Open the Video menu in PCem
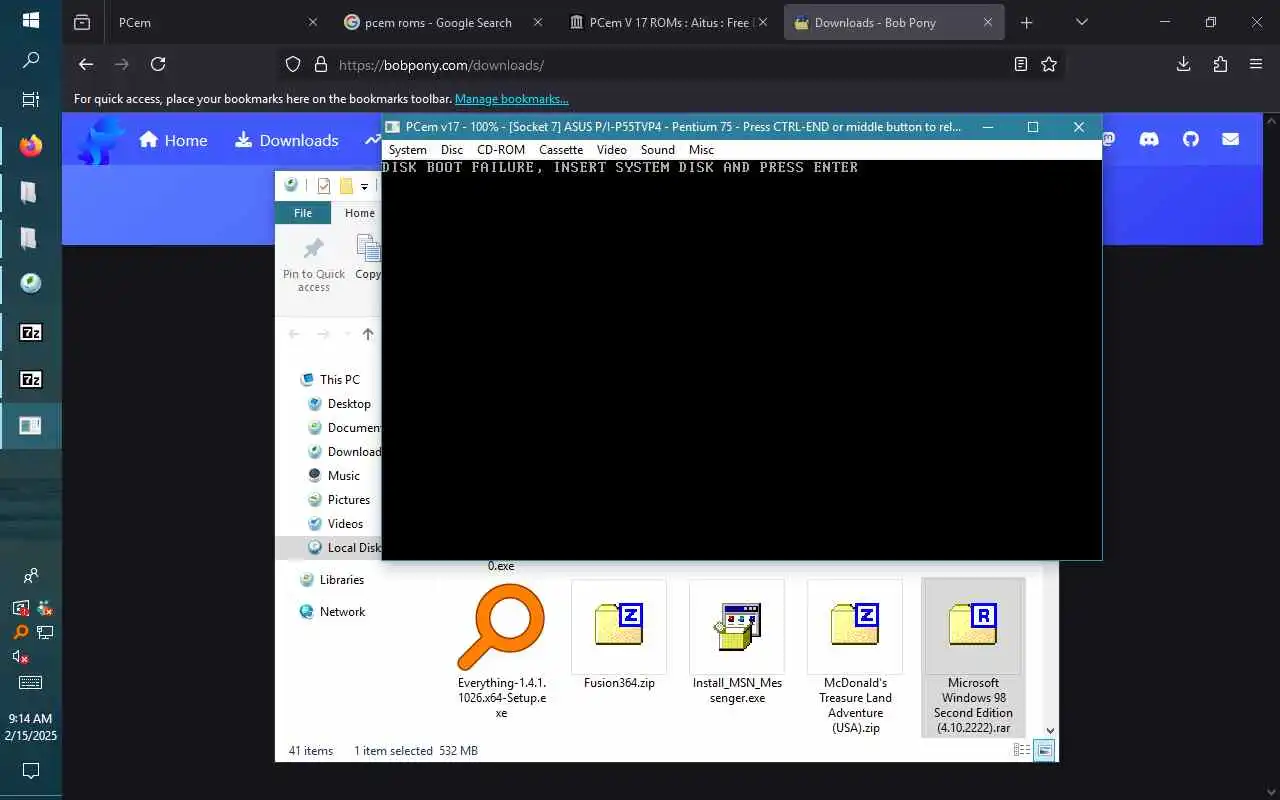The image size is (1280, 800). pos(612,150)
